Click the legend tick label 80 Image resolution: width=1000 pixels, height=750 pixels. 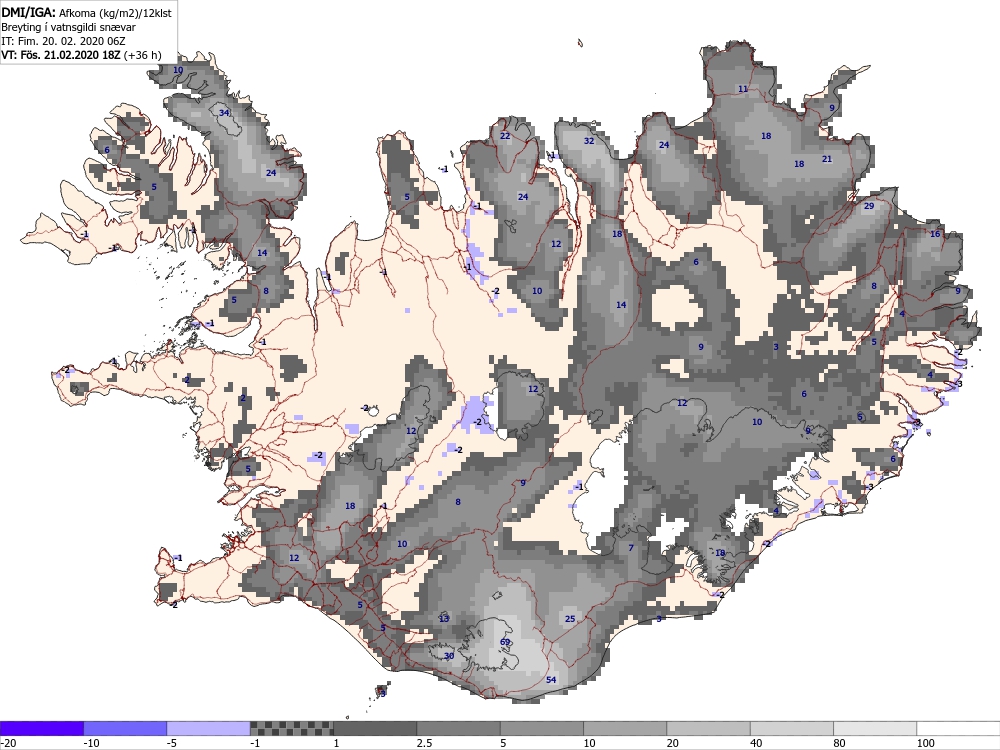click(x=841, y=743)
